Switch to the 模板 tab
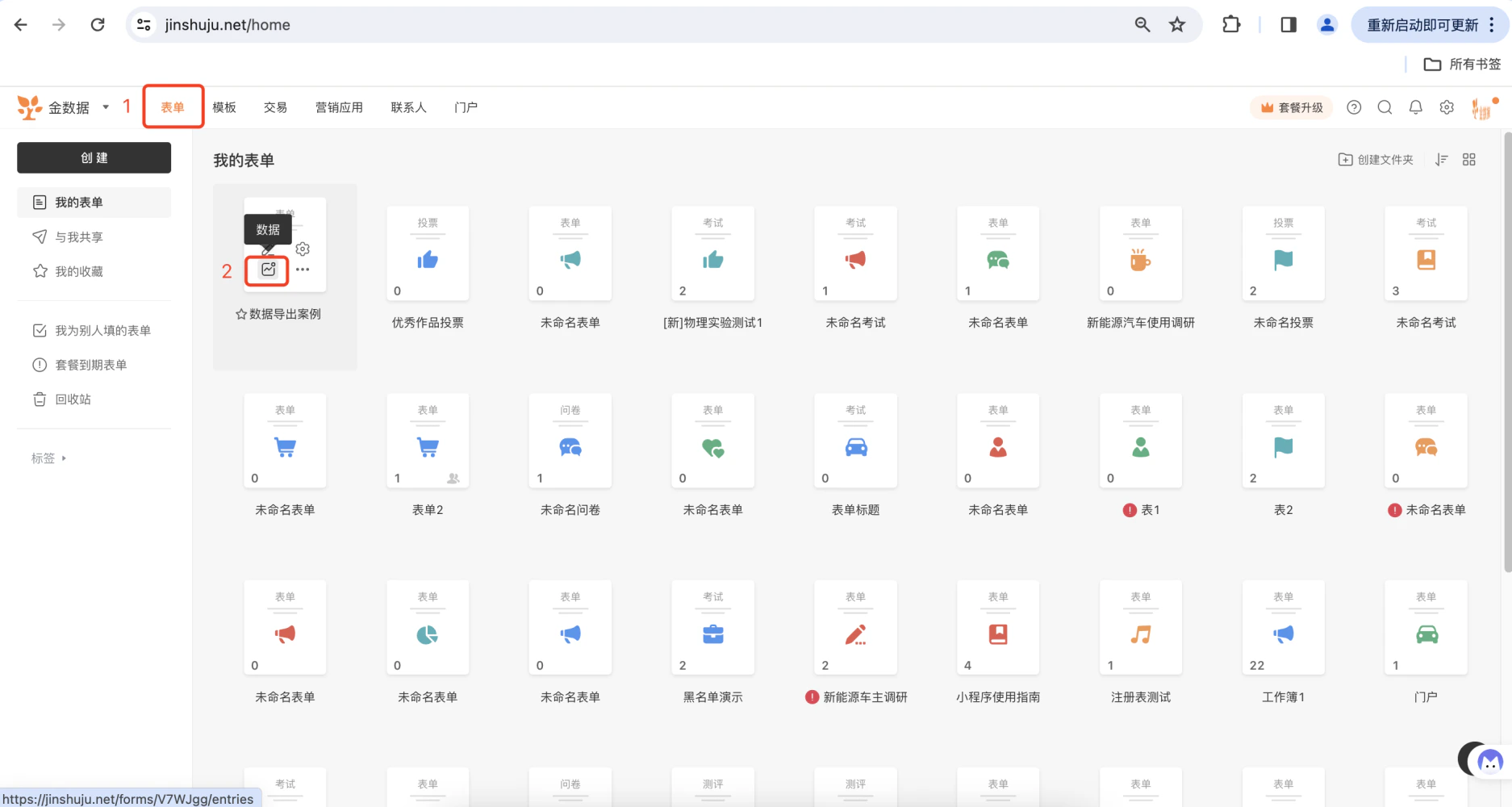The image size is (1512, 807). (224, 107)
